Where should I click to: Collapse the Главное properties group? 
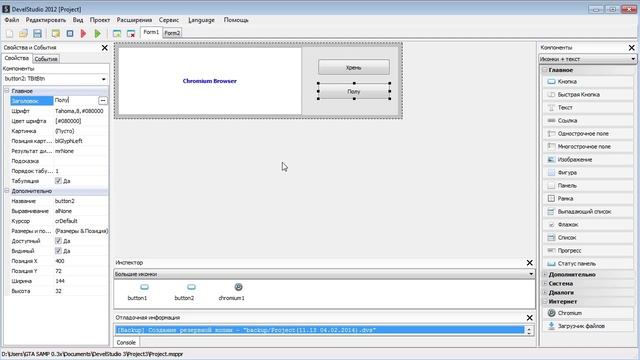[x=7, y=91]
